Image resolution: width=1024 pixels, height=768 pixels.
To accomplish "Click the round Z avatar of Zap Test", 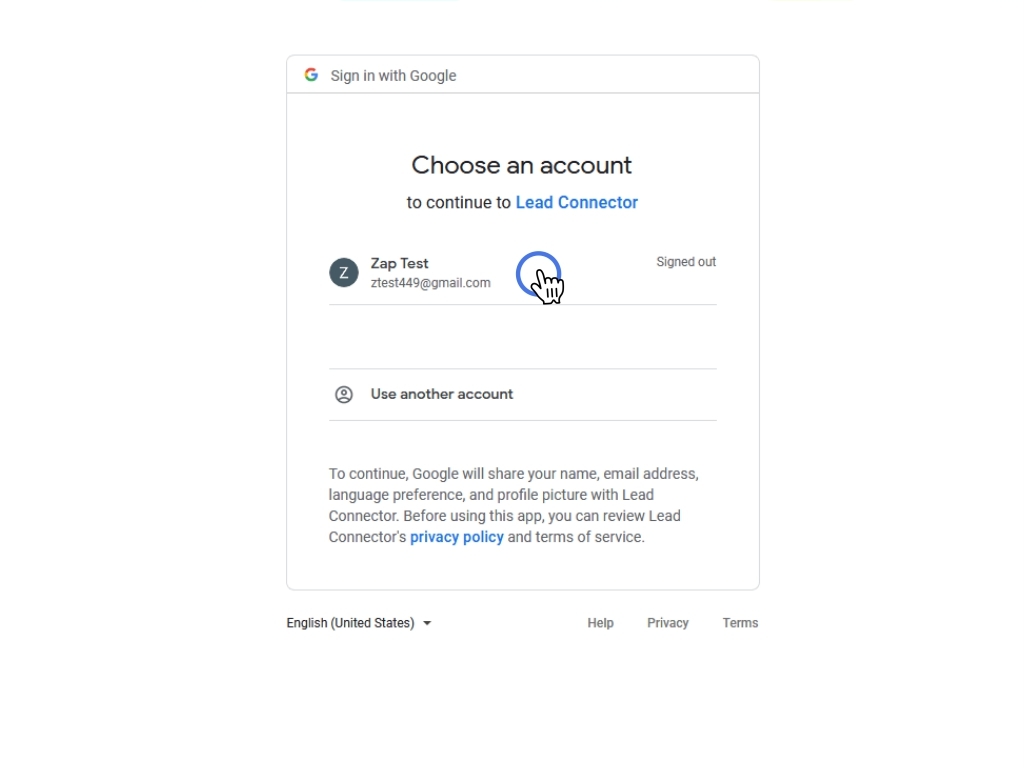I will pyautogui.click(x=344, y=272).
